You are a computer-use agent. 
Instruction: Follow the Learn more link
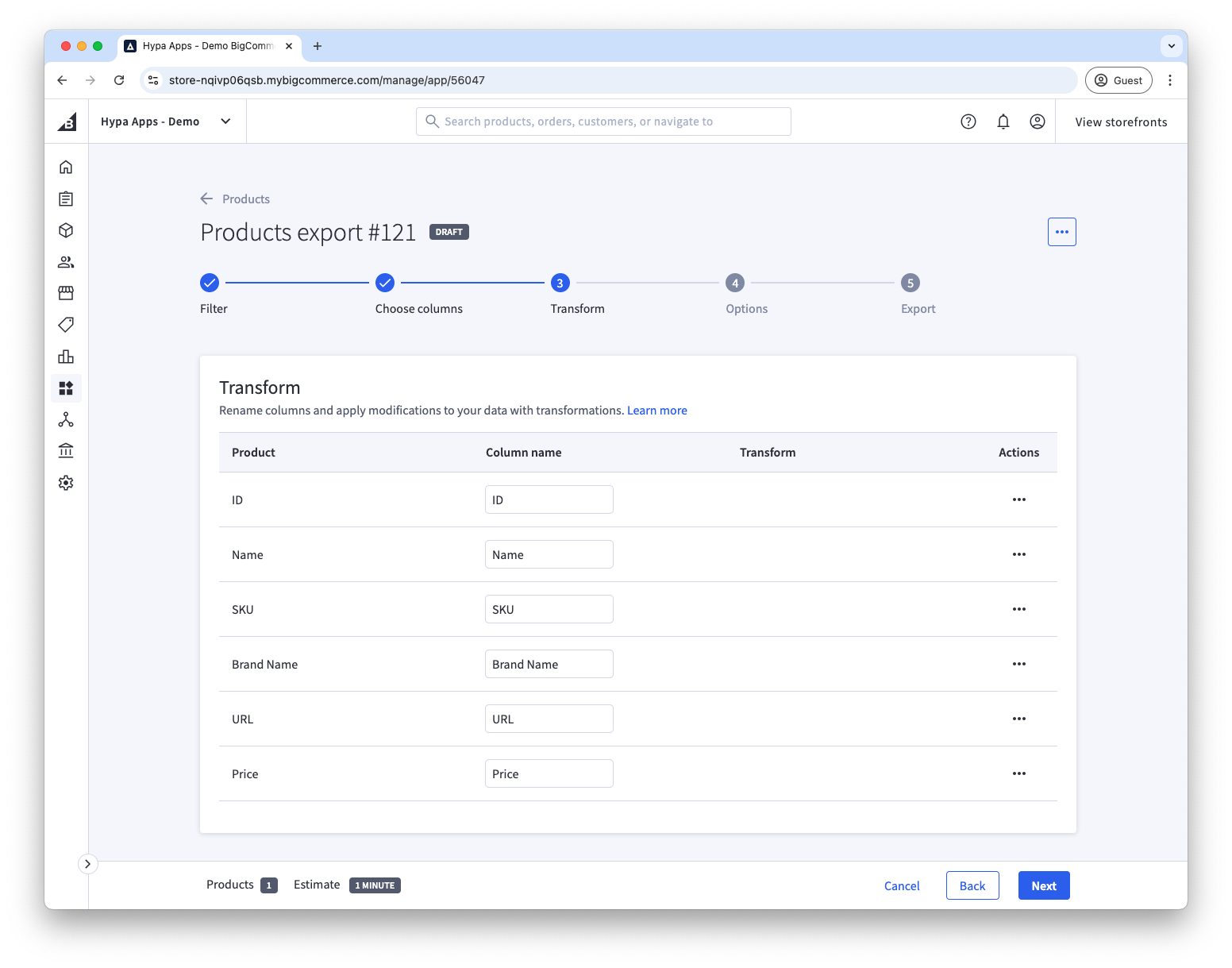pyautogui.click(x=656, y=411)
